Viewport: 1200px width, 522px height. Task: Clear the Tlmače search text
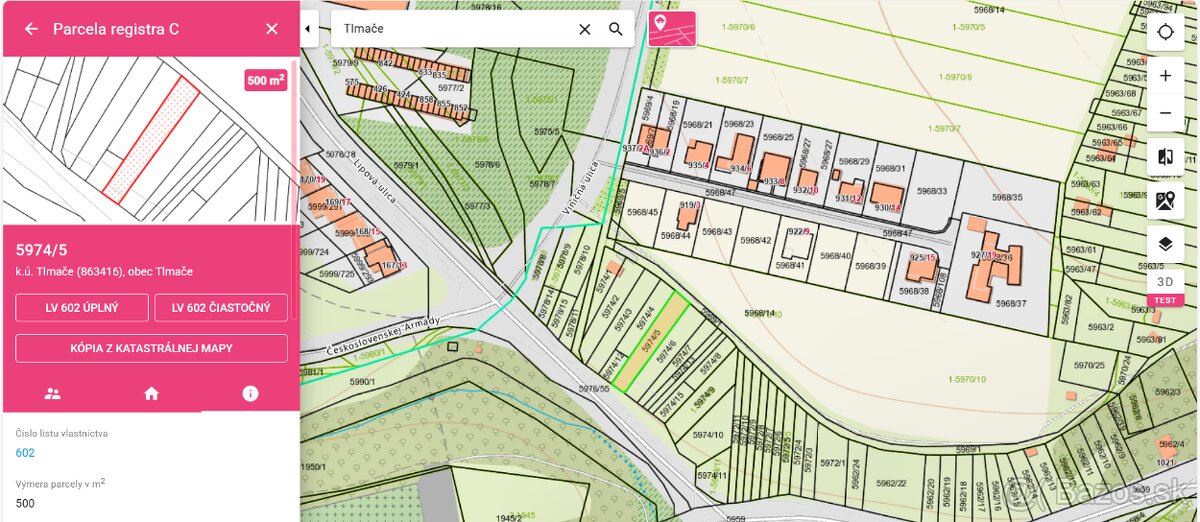point(585,29)
